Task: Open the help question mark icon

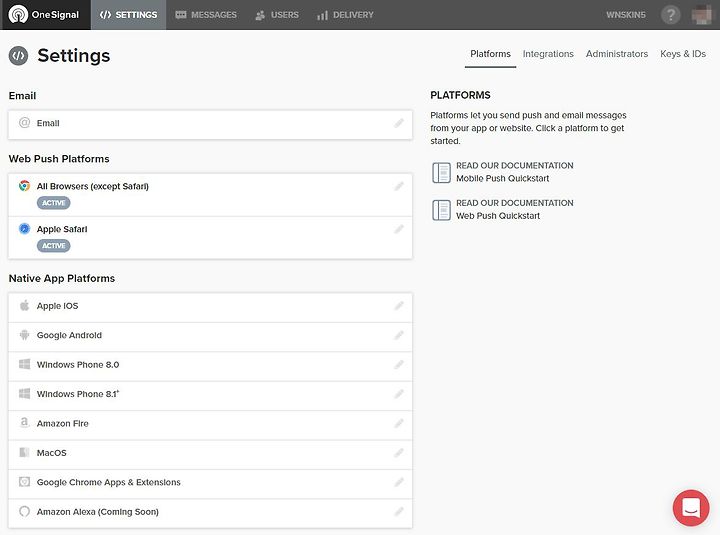Action: [x=670, y=15]
